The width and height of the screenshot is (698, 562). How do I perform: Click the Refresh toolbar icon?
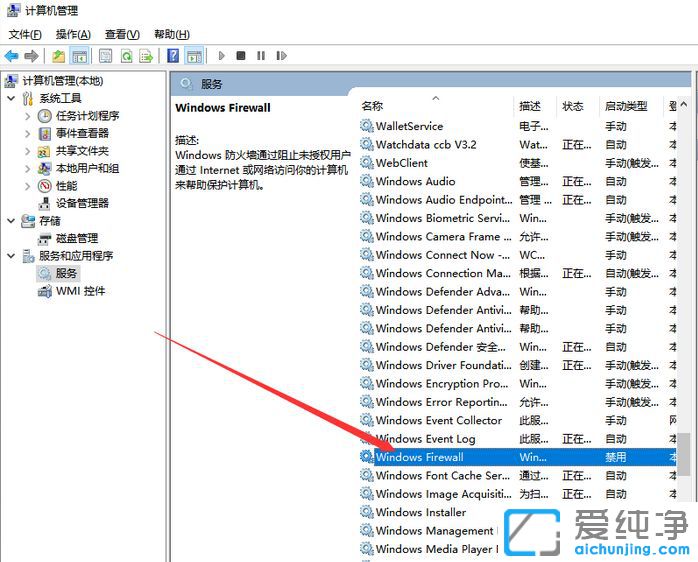[x=127, y=56]
